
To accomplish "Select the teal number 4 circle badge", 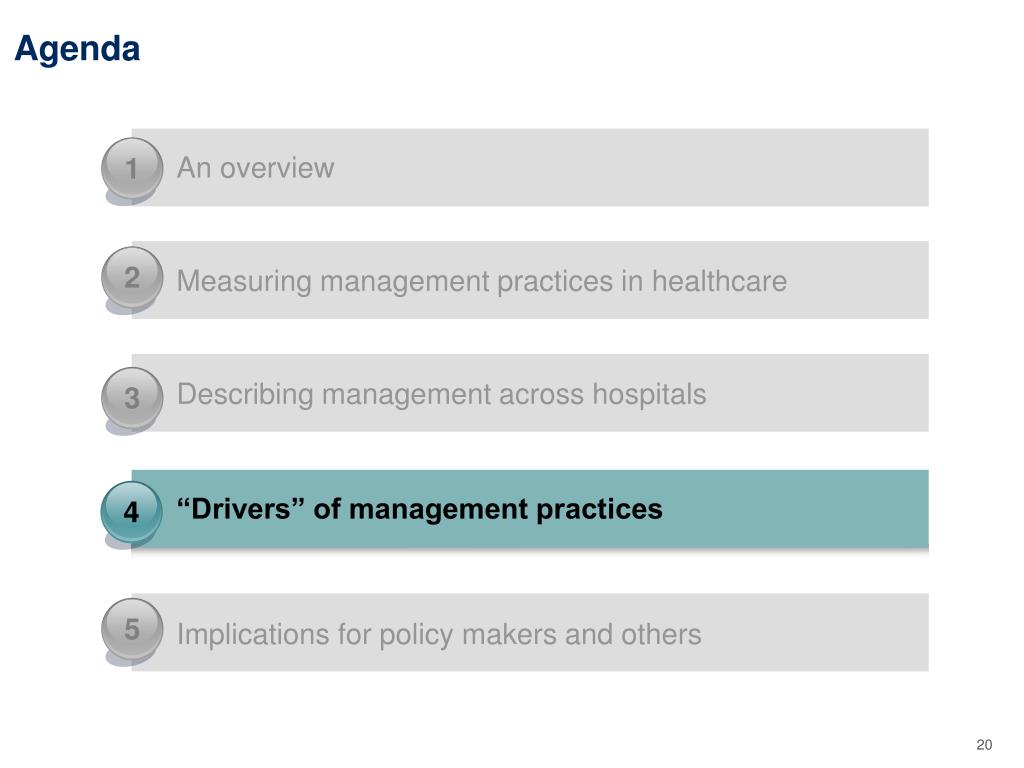I will (x=131, y=511).
